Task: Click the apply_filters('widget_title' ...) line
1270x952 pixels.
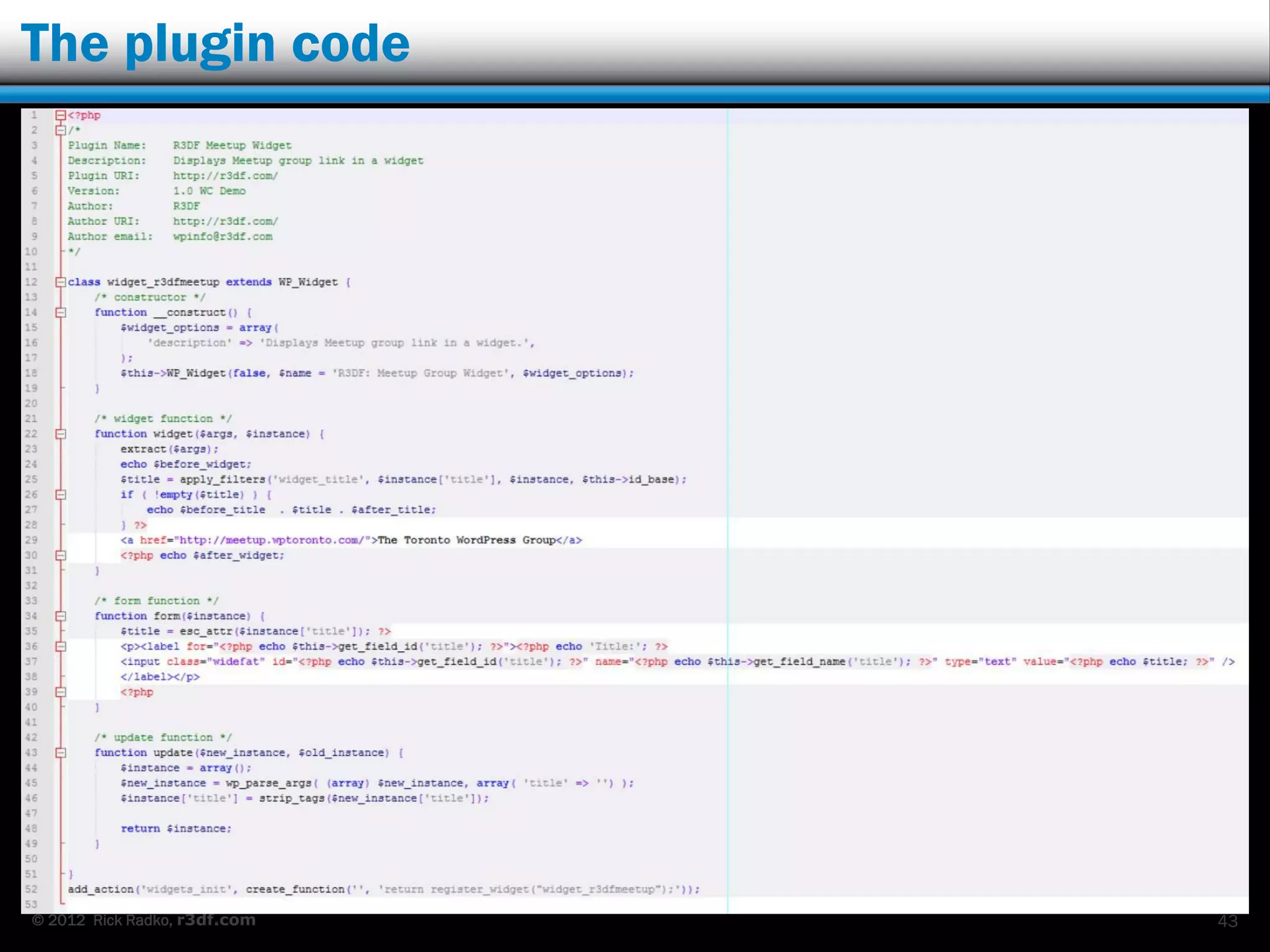Action: (x=404, y=480)
